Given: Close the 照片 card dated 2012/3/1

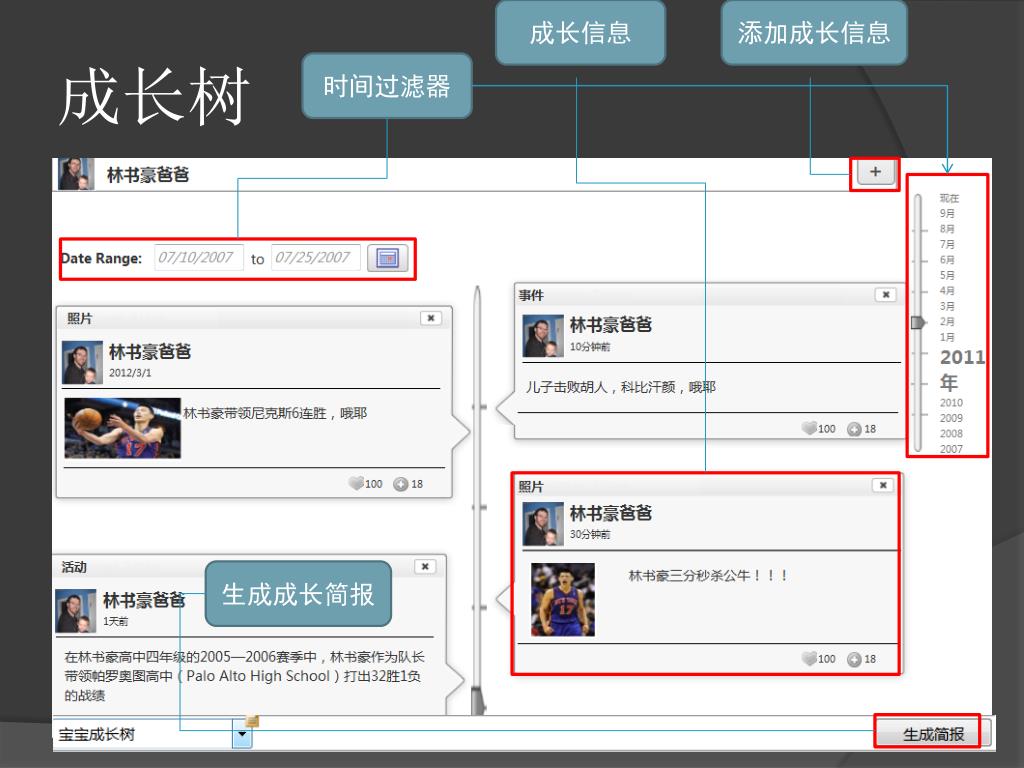Looking at the screenshot, I should pyautogui.click(x=430, y=318).
